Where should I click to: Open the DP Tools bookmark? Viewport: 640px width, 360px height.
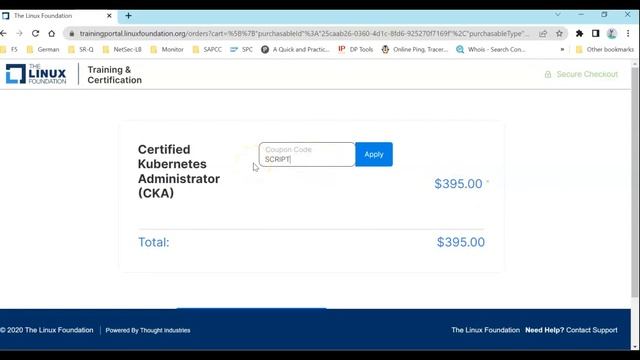pos(356,49)
